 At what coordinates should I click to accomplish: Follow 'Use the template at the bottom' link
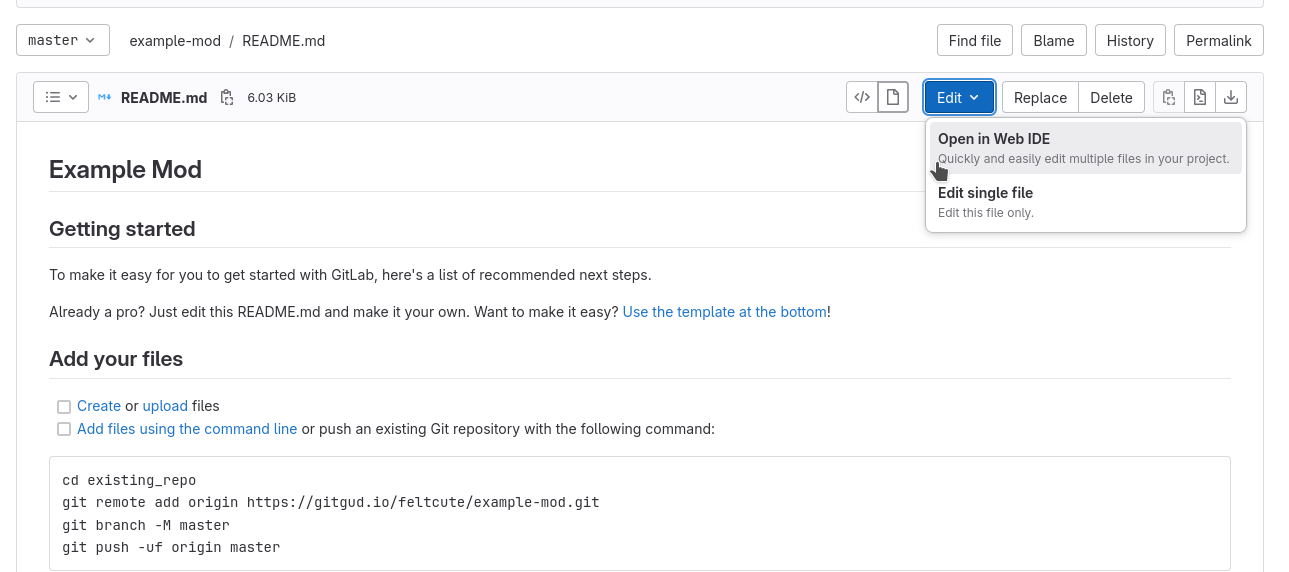pos(724,312)
